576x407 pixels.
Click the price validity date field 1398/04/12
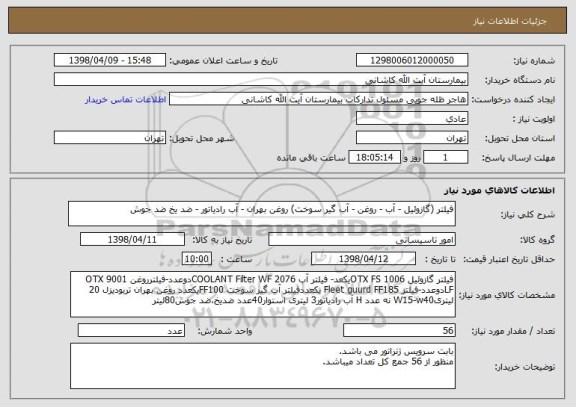coord(363,259)
